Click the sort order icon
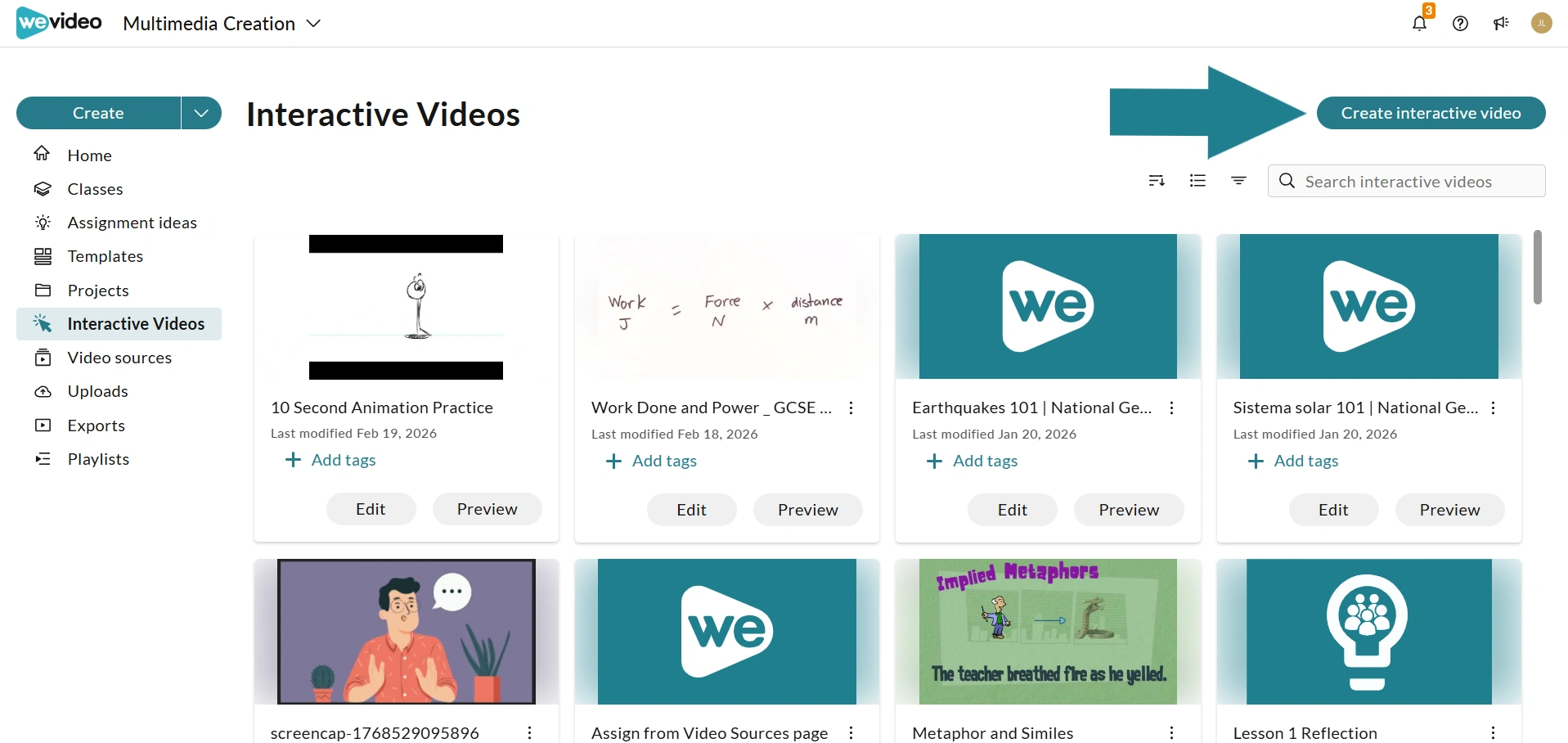Viewport: 1568px width, 743px height. click(x=1157, y=181)
